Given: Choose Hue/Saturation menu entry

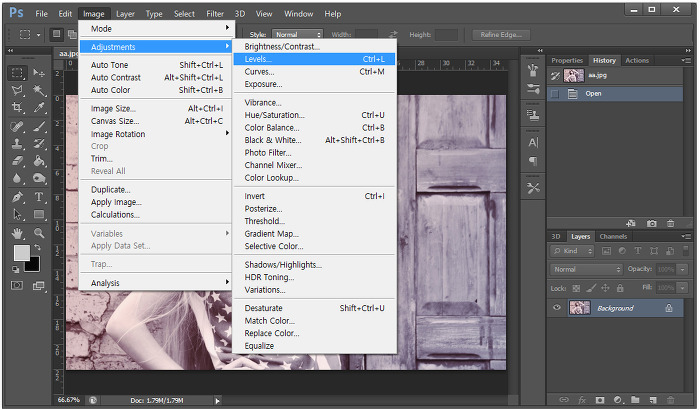Looking at the screenshot, I should point(314,115).
